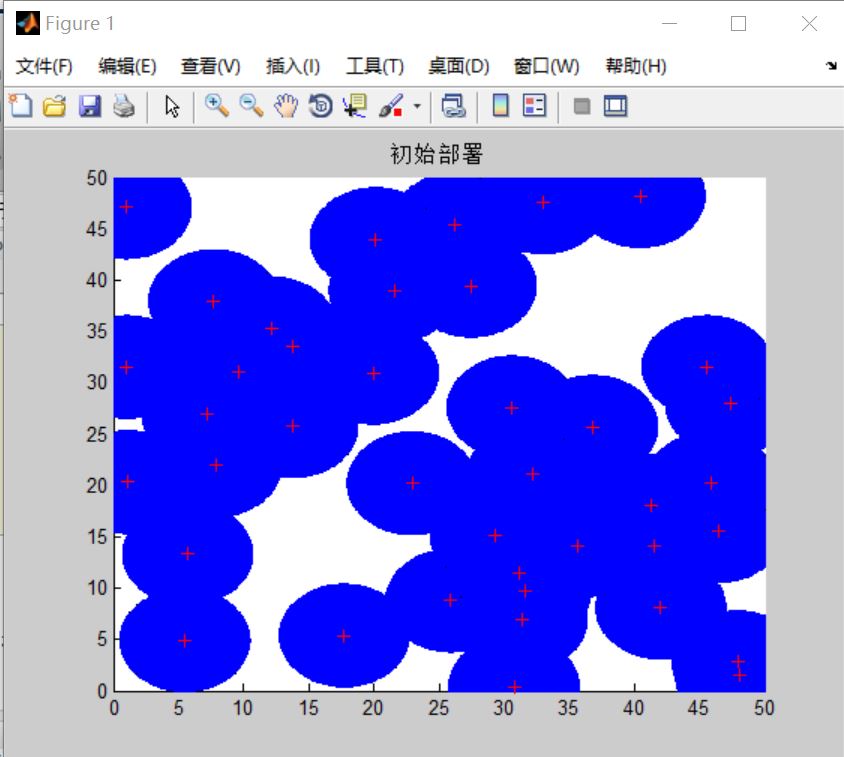Maximize the Figure 1 window
This screenshot has height=757, width=844.
(x=738, y=24)
